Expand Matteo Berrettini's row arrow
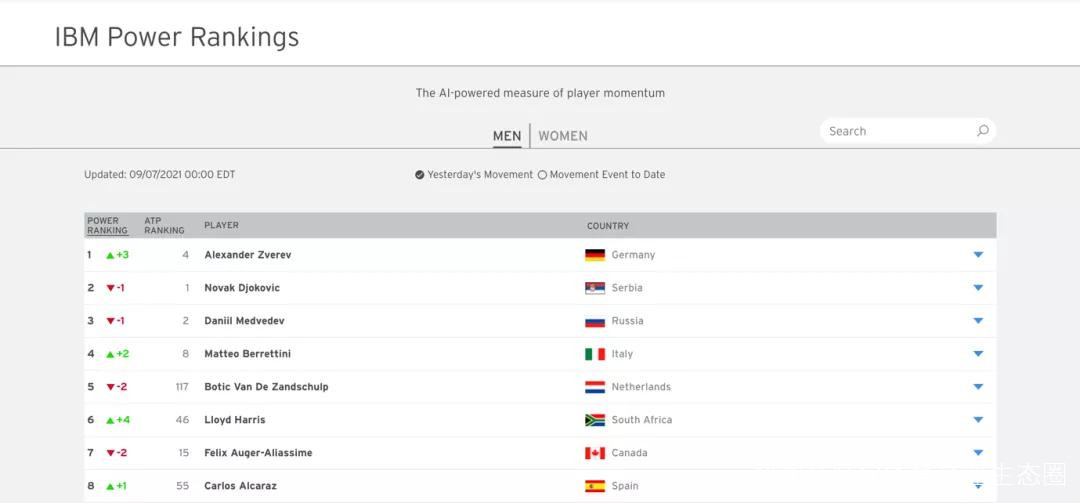The height and width of the screenshot is (503, 1080). coord(978,354)
